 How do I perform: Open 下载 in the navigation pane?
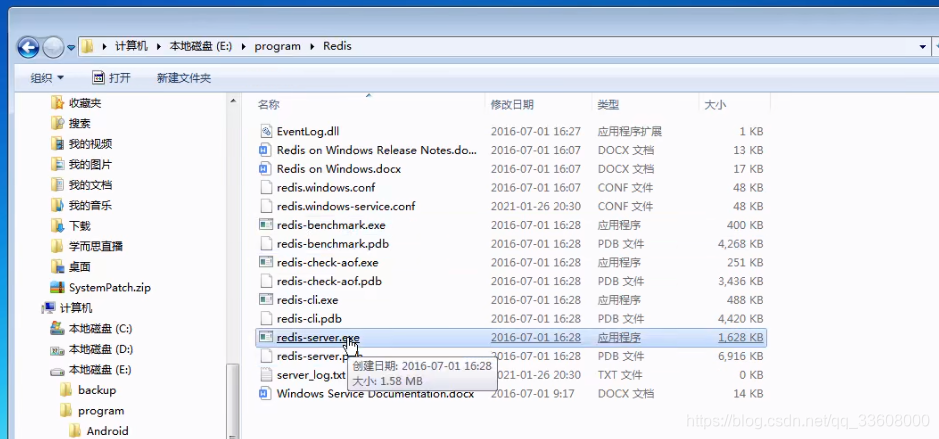pos(80,226)
